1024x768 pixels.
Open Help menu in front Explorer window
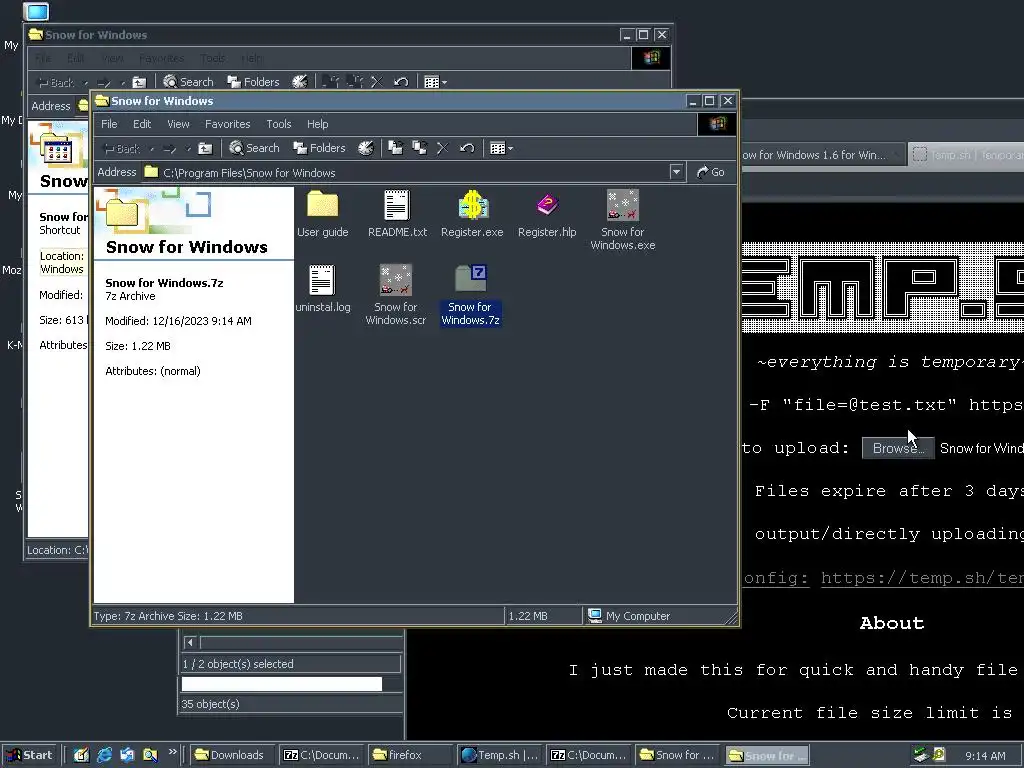tap(317, 124)
